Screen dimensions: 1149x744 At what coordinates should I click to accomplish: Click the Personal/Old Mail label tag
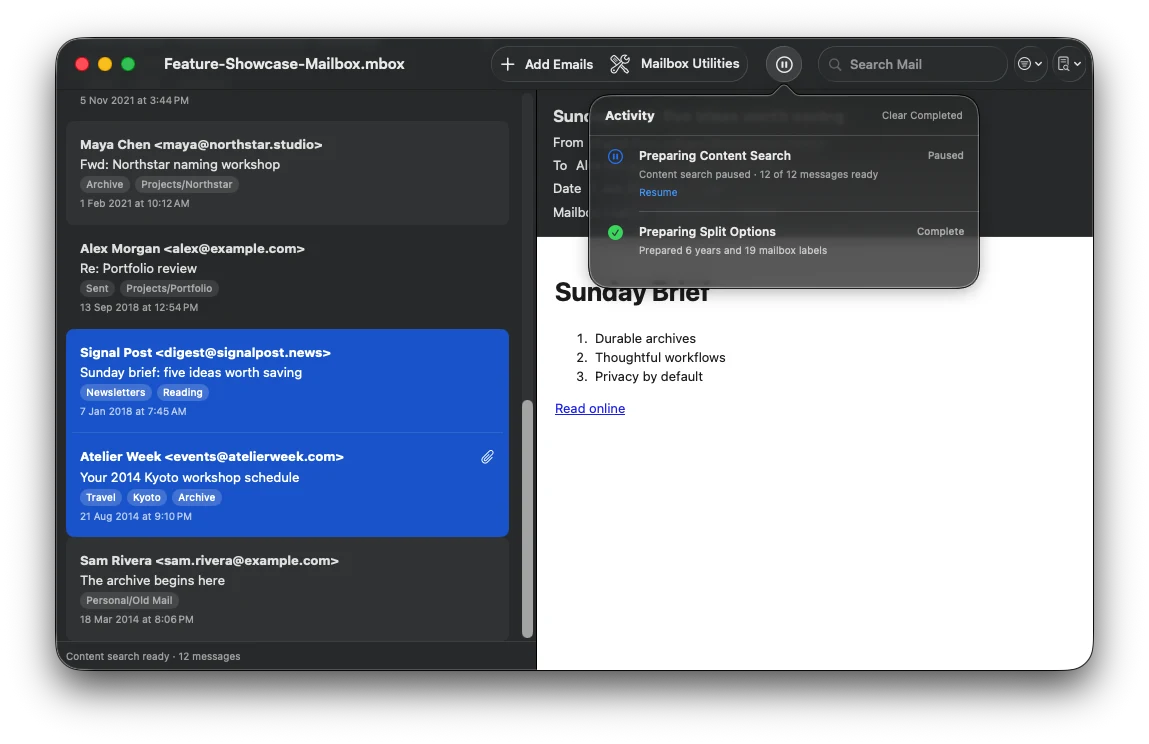(130, 601)
